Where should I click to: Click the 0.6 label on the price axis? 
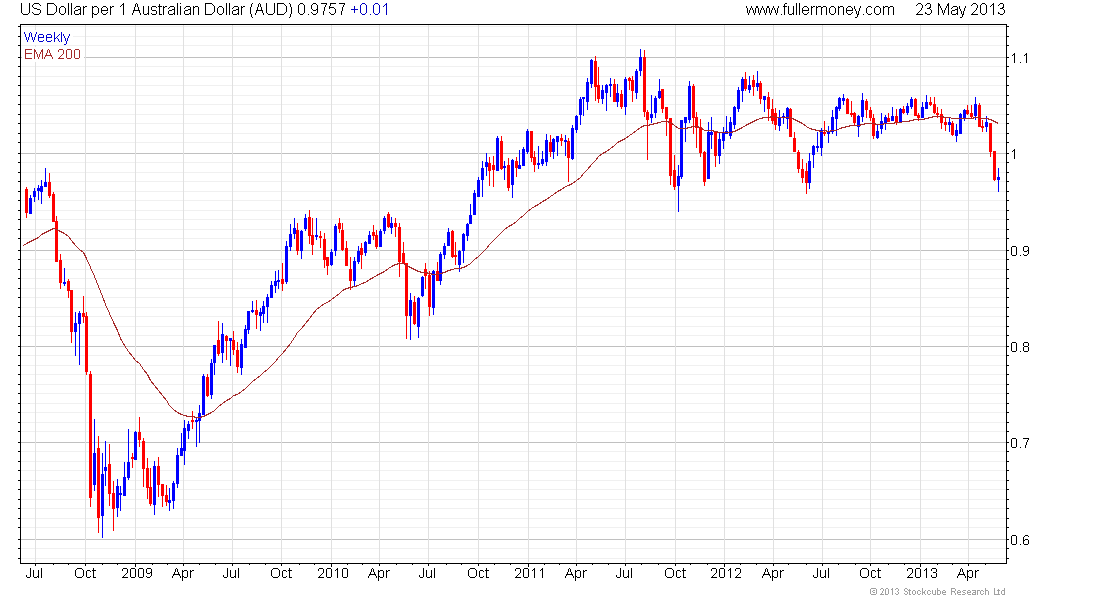pos(1020,540)
